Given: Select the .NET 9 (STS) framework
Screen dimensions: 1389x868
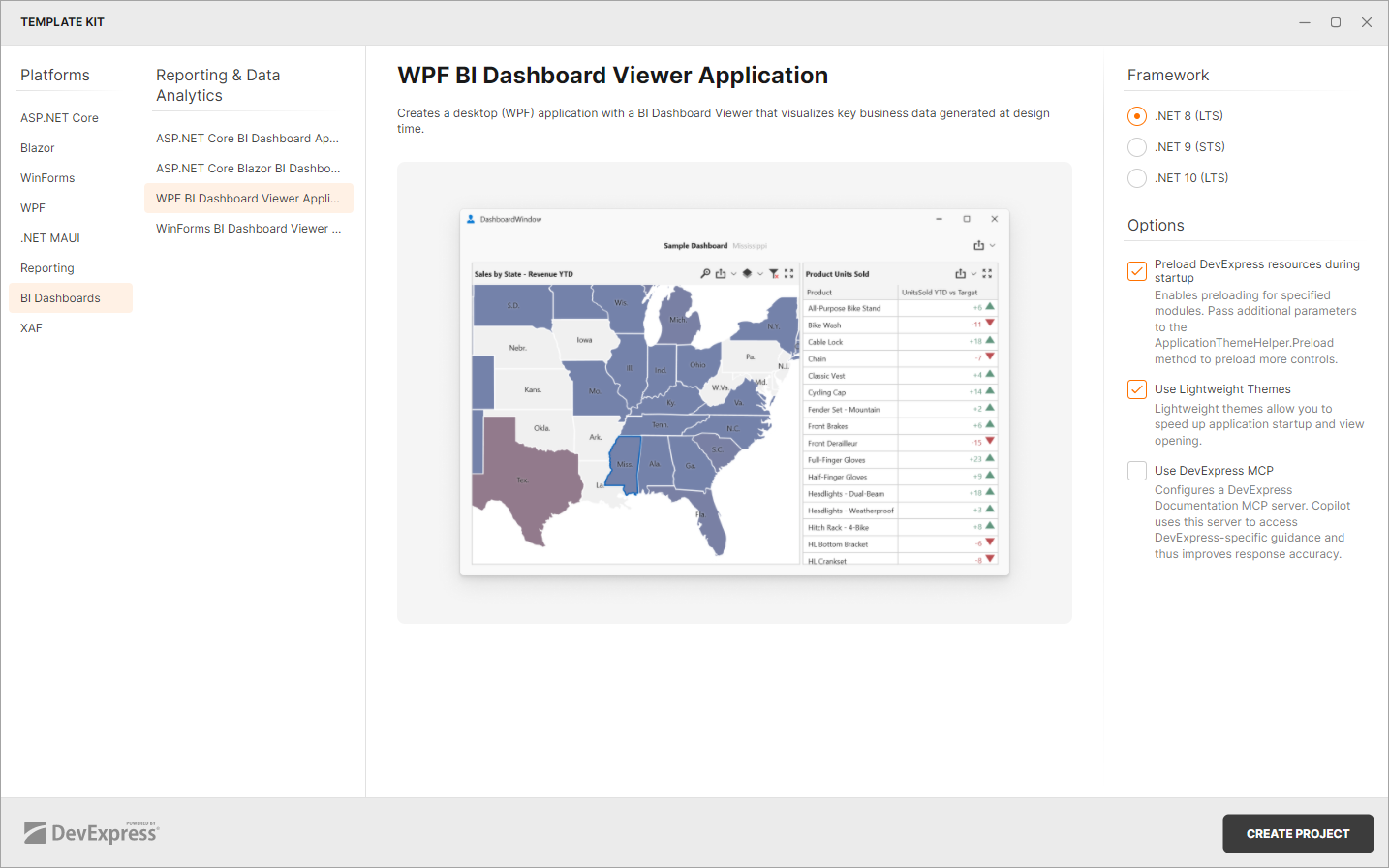Looking at the screenshot, I should tap(1136, 146).
